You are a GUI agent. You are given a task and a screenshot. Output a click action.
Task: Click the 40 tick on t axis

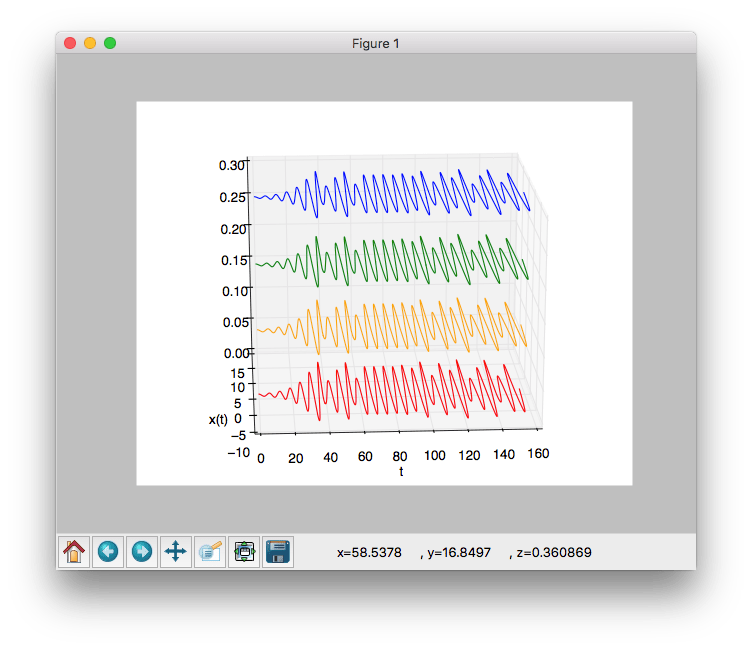330,457
